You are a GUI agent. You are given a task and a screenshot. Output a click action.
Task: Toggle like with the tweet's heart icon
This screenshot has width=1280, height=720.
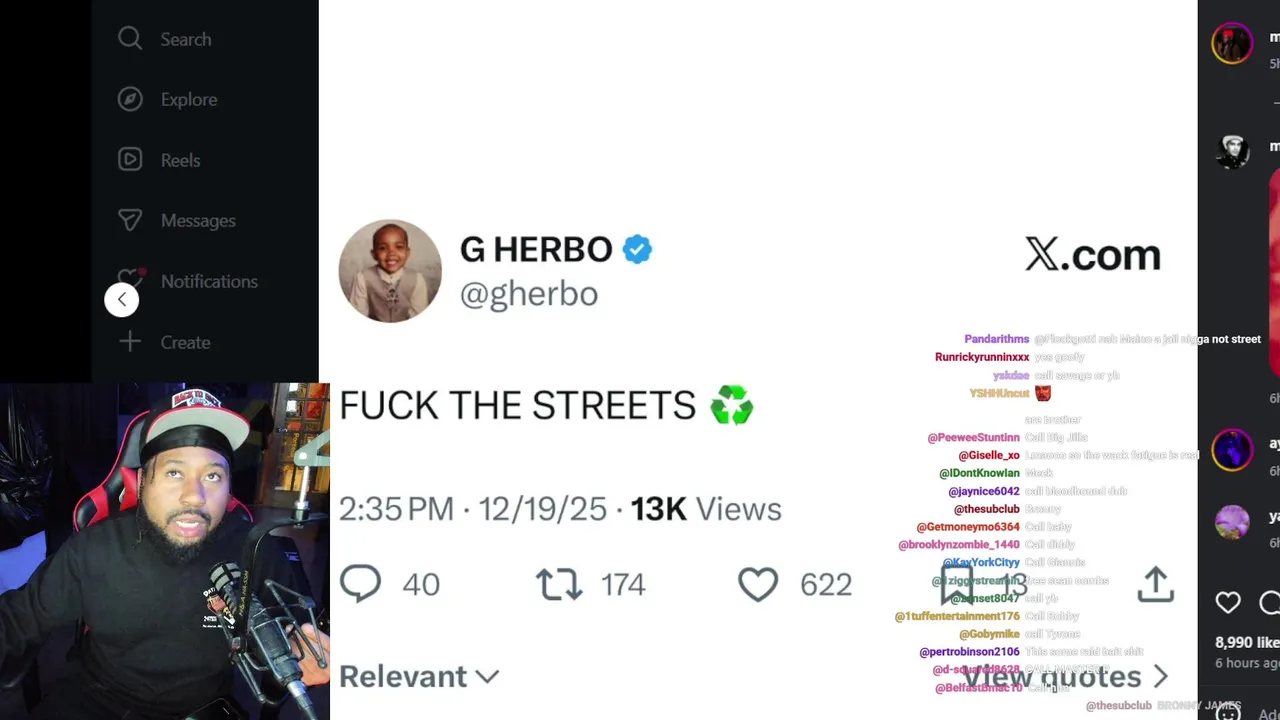(x=758, y=584)
